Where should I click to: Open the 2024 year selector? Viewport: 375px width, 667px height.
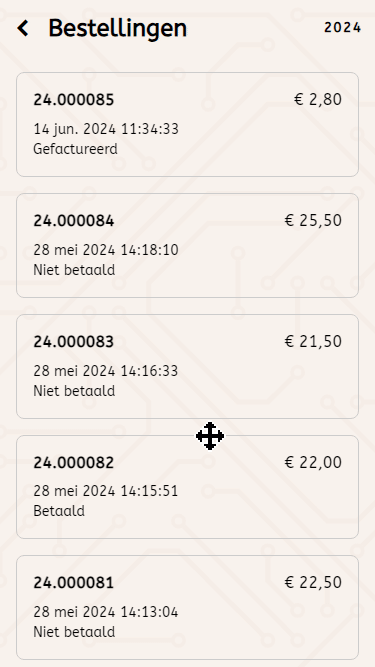pyautogui.click(x=342, y=28)
